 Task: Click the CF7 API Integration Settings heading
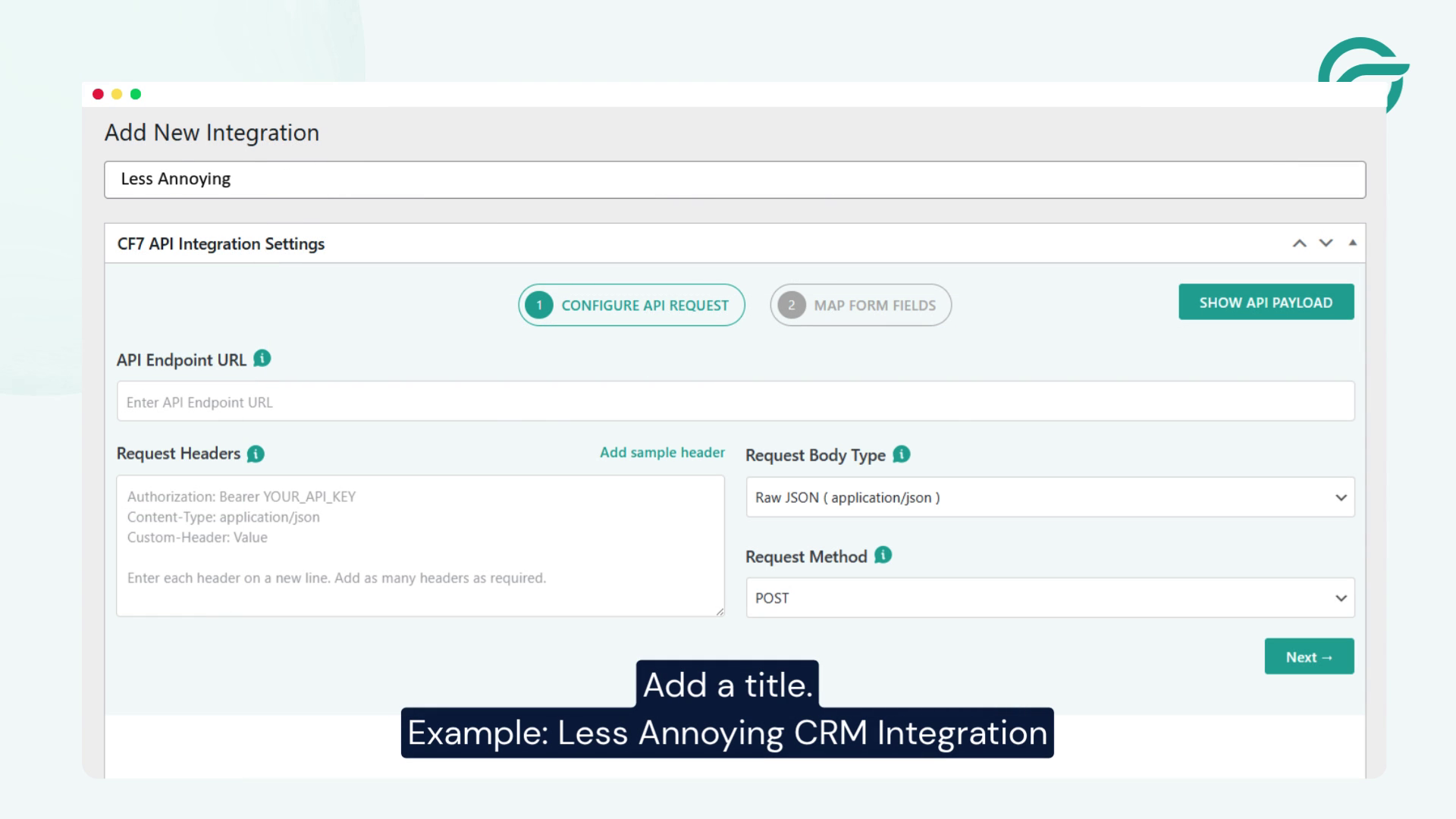pyautogui.click(x=221, y=244)
